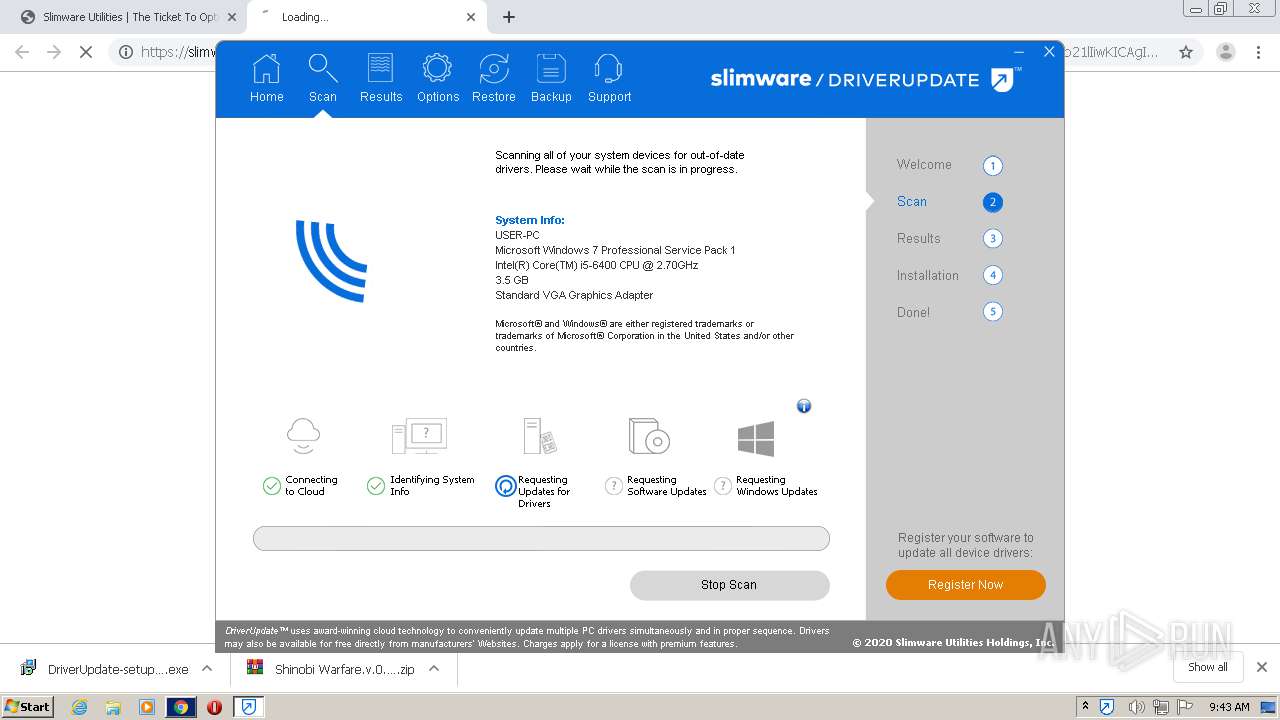Click the Requesting Windows Updates logo icon
1280x720 pixels.
point(756,438)
